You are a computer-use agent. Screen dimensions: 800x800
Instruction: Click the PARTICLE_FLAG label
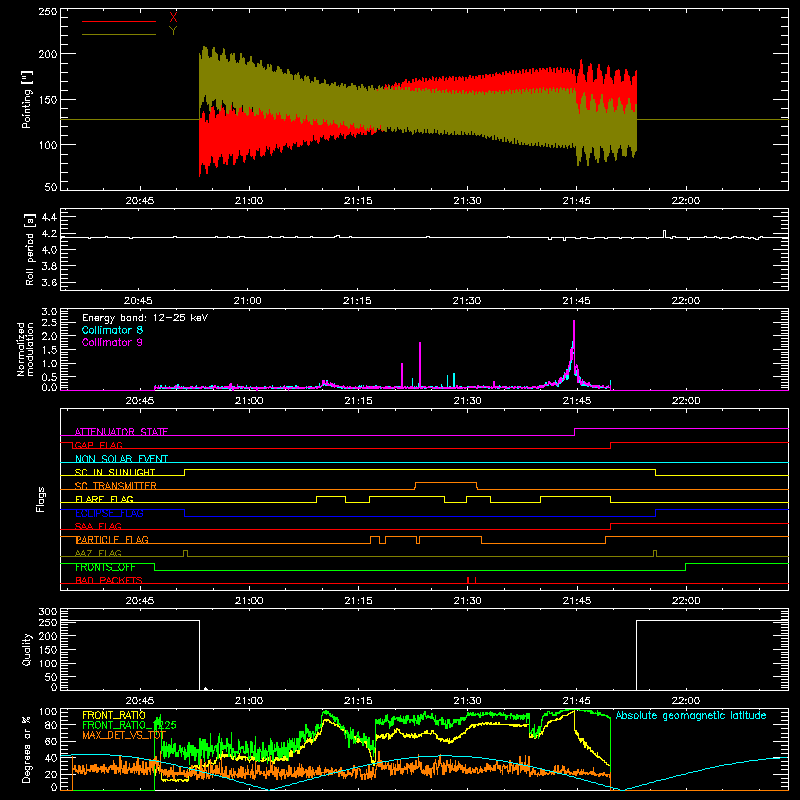(112, 539)
